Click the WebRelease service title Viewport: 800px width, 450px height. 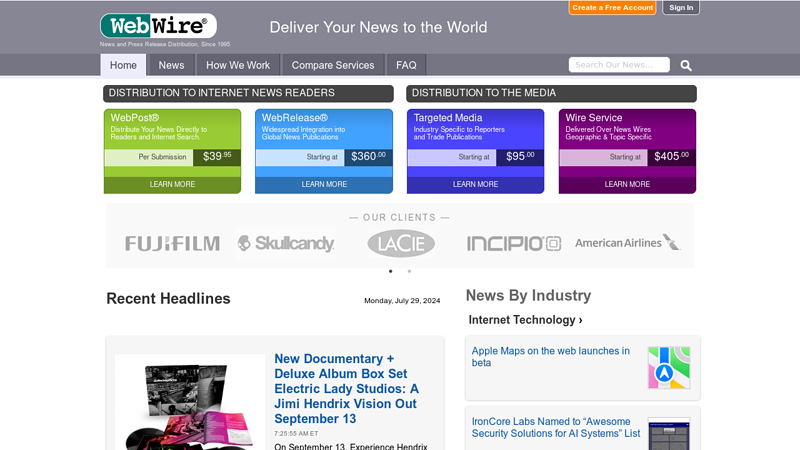[x=294, y=118]
